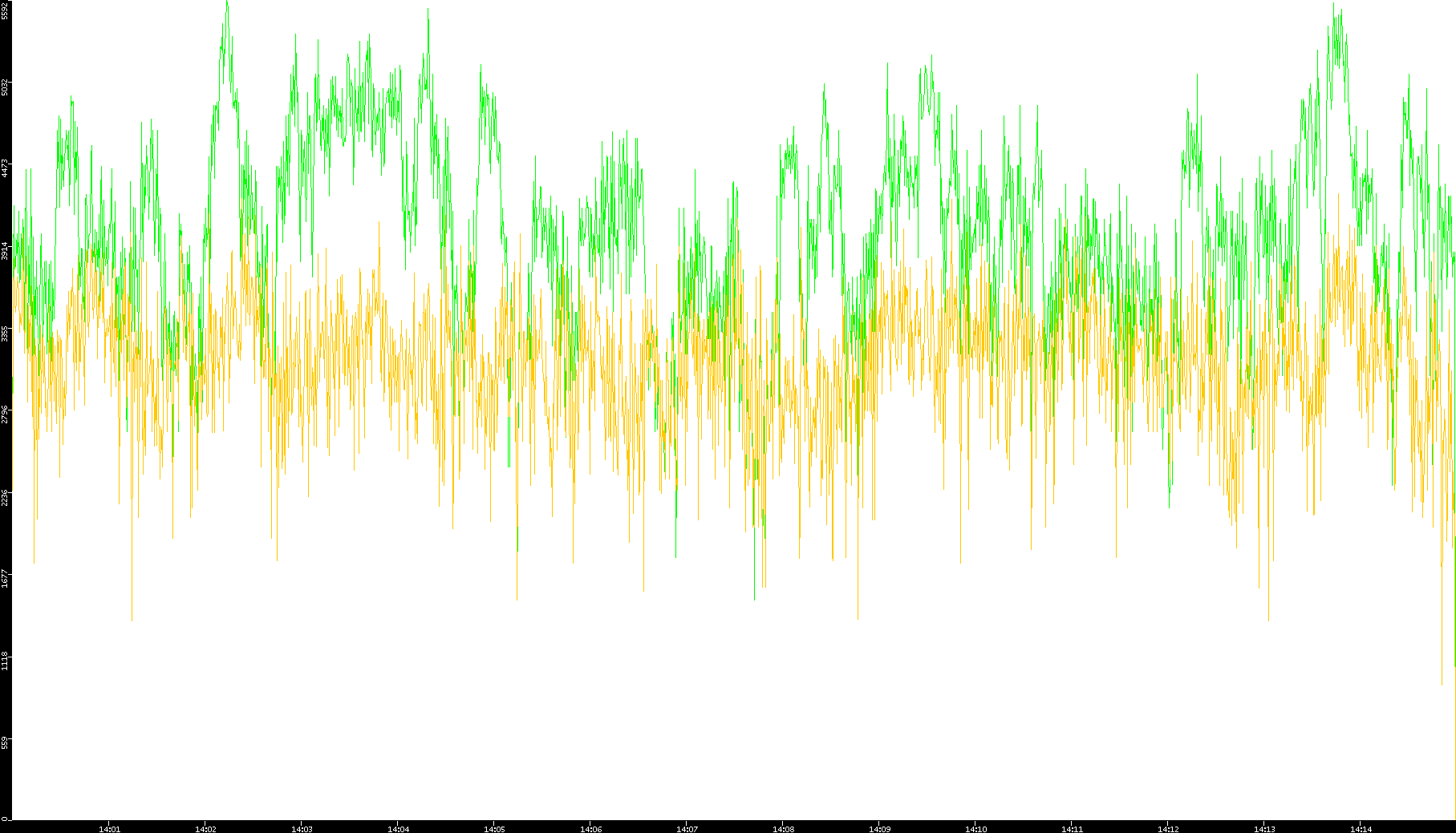Click the 2236 y-axis label

(5, 497)
